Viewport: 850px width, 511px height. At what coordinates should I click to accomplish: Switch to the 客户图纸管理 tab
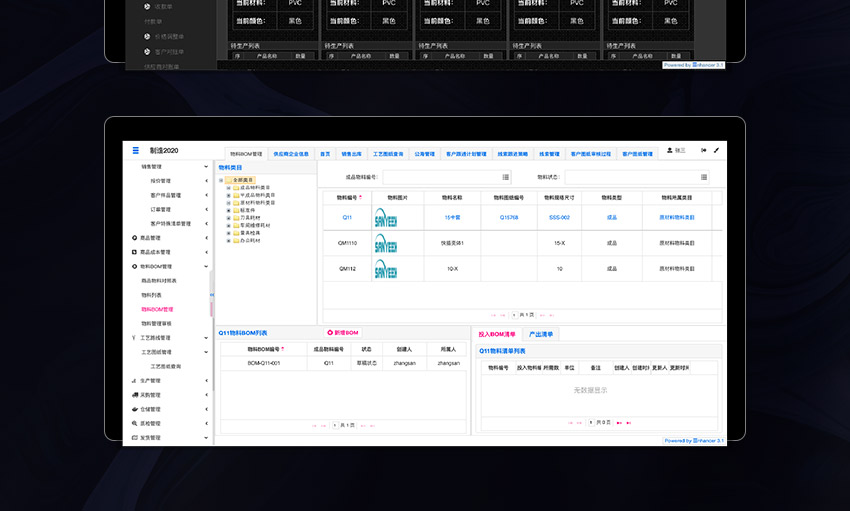638,154
